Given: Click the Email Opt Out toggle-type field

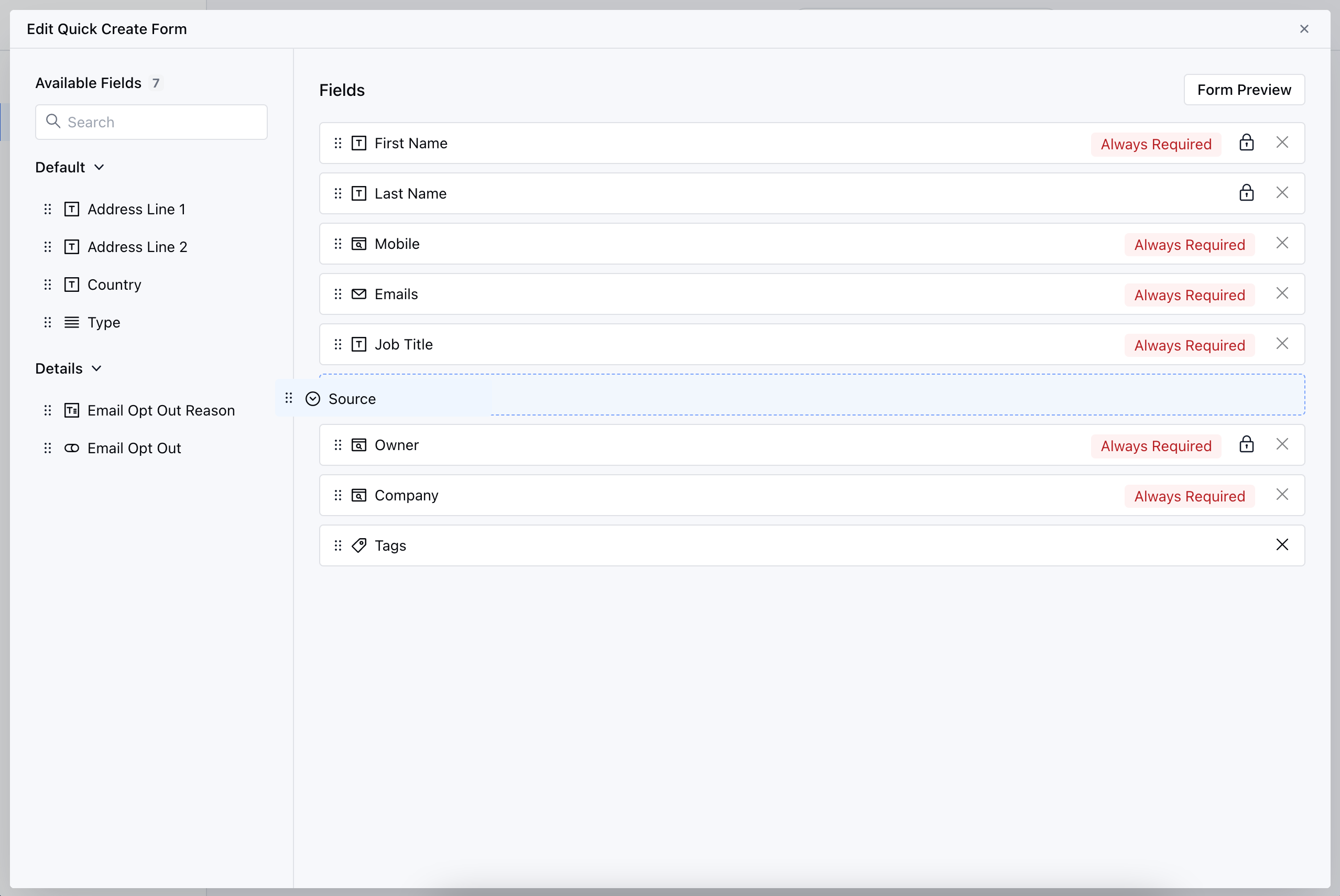Looking at the screenshot, I should point(134,449).
